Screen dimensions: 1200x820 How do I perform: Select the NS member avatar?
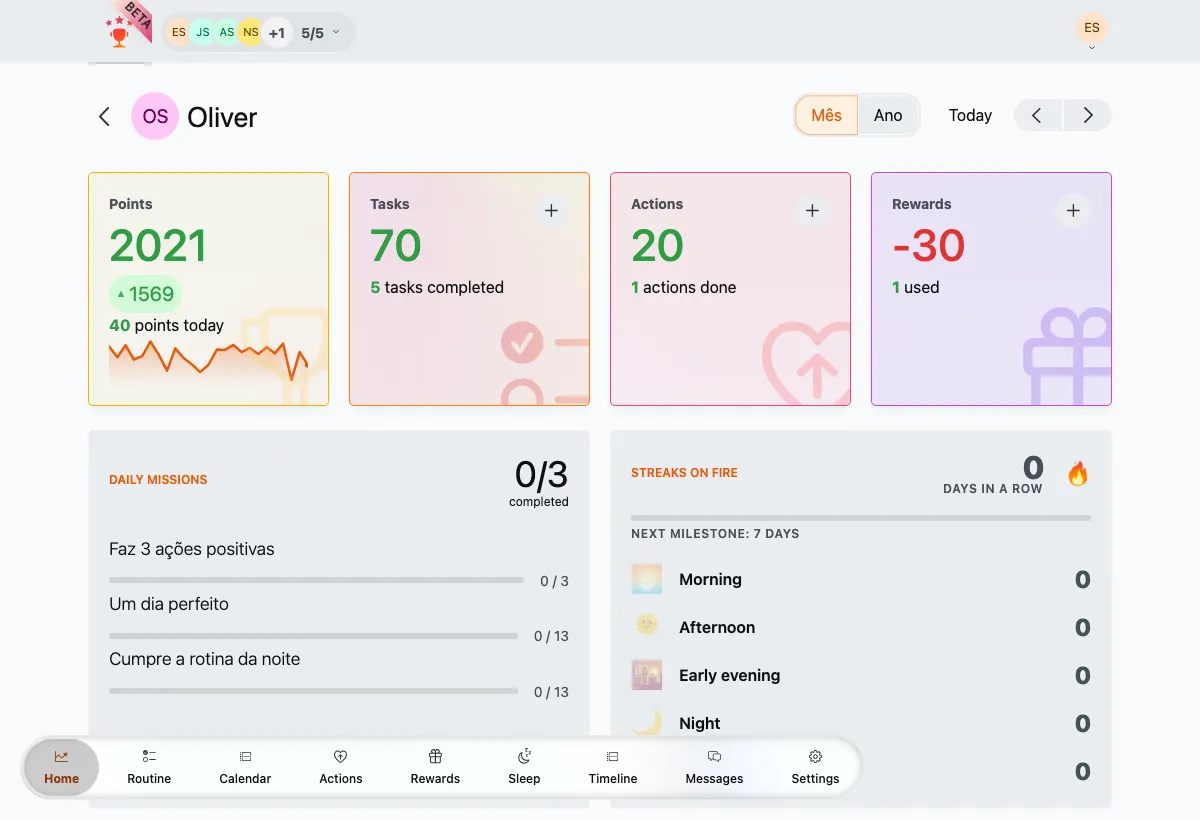(251, 32)
